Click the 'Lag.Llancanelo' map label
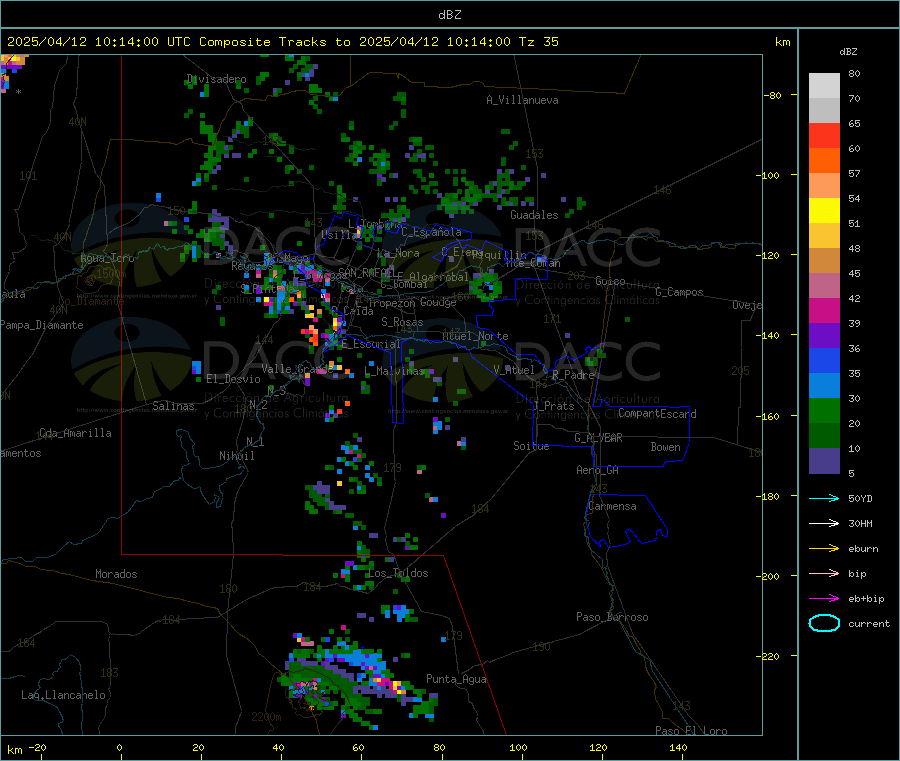 63,695
